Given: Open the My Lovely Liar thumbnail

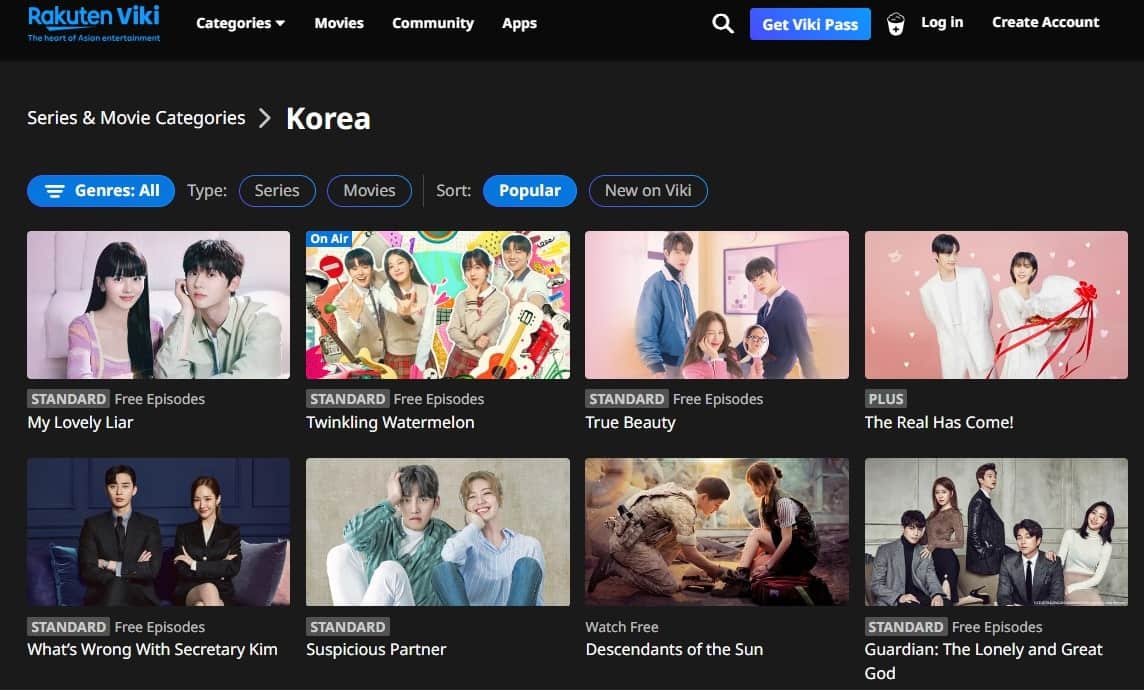Looking at the screenshot, I should 158,305.
